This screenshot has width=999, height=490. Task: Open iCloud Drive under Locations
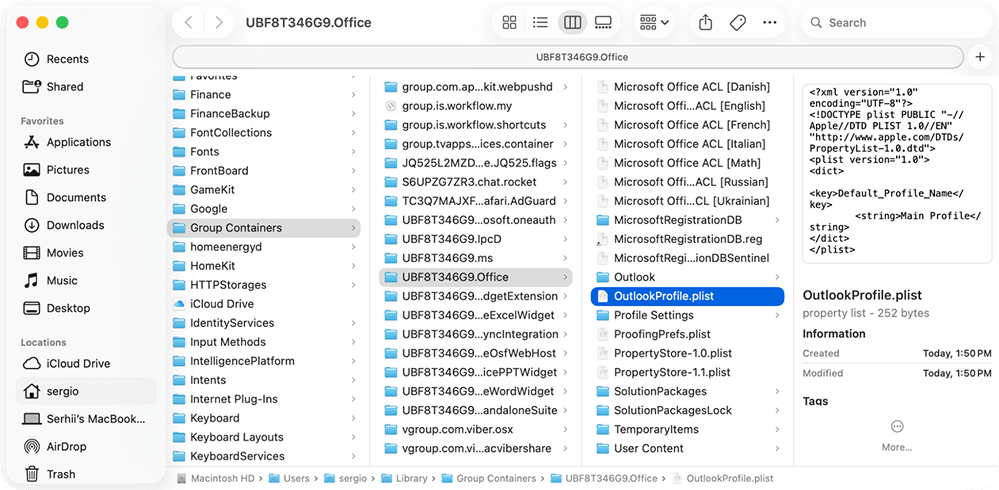coord(86,364)
